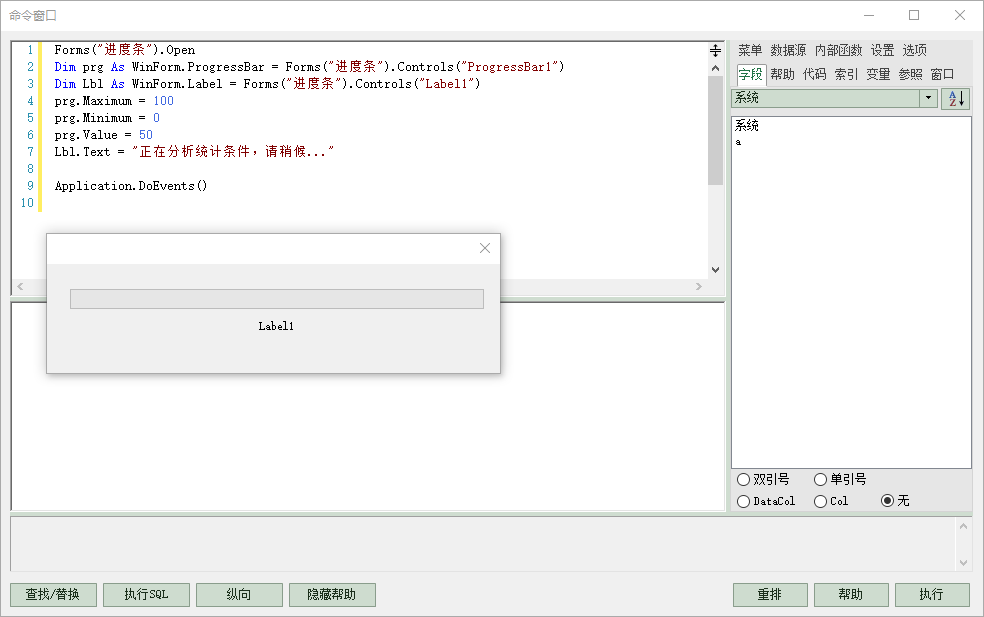The height and width of the screenshot is (617, 984).
Task: Click code line Application.DoEvents()
Action: coord(131,186)
